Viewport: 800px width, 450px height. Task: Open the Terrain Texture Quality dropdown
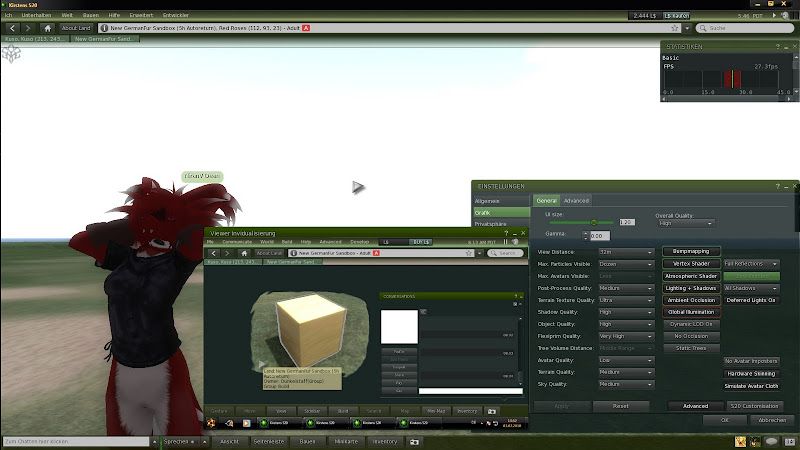click(626, 301)
